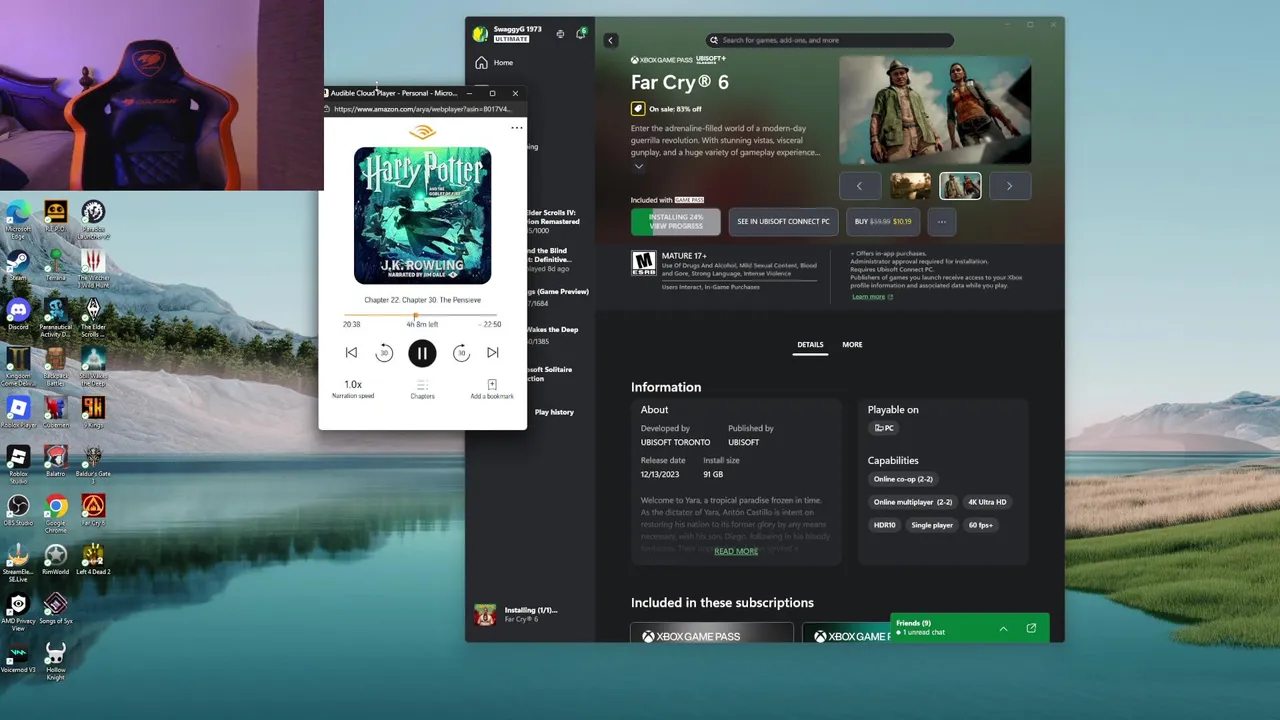Image resolution: width=1280 pixels, height=720 pixels.
Task: Buy Far Cry 6 for $10.19
Action: [x=883, y=221]
